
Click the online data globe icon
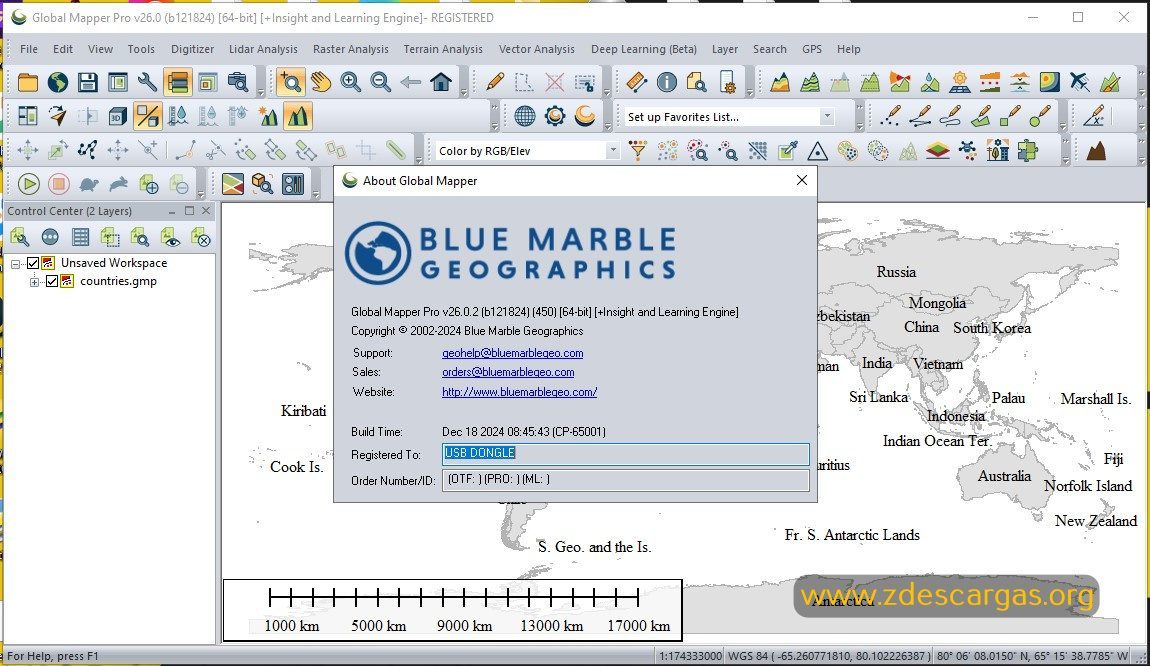(58, 82)
